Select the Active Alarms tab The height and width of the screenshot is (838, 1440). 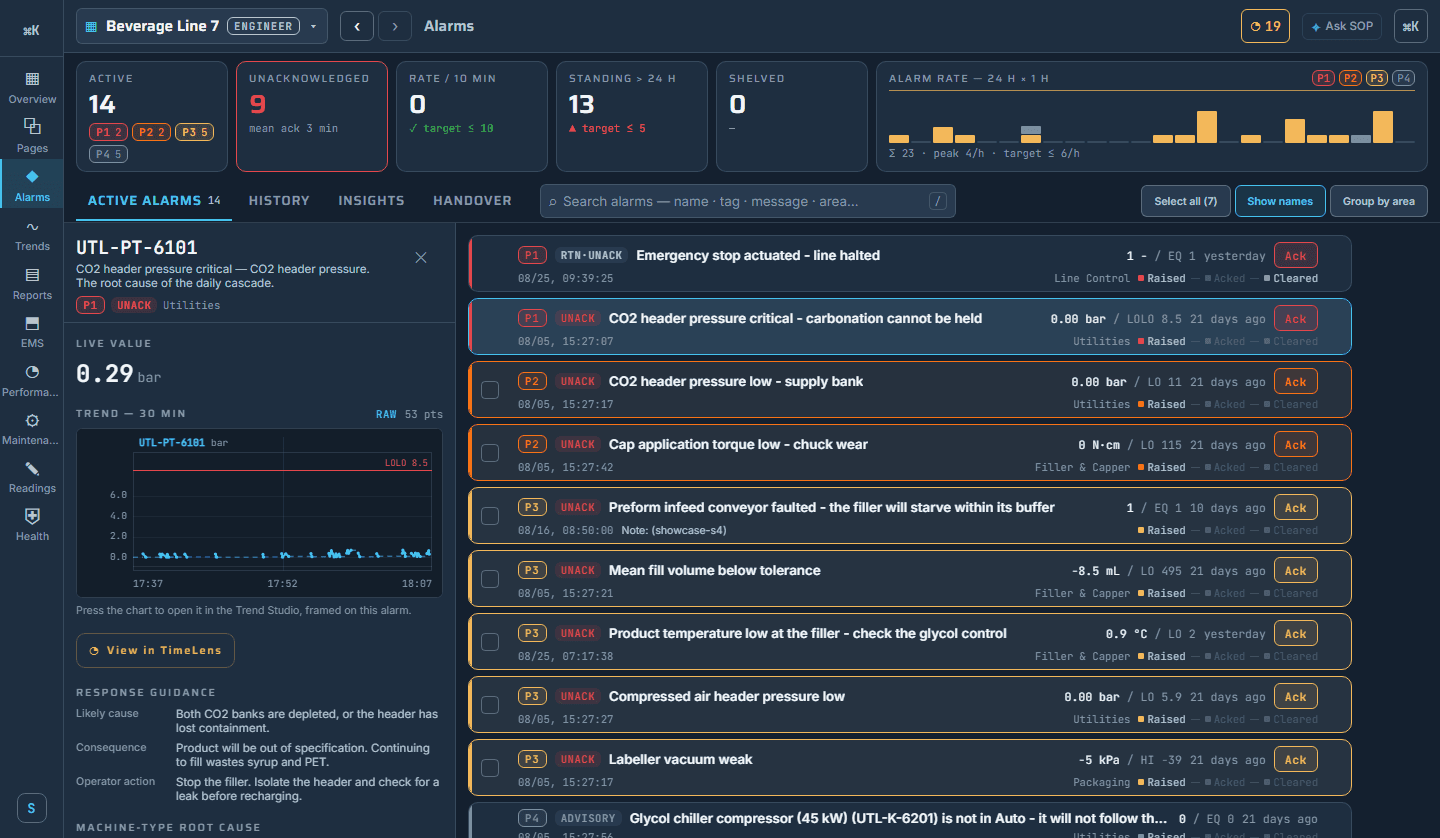tap(154, 201)
